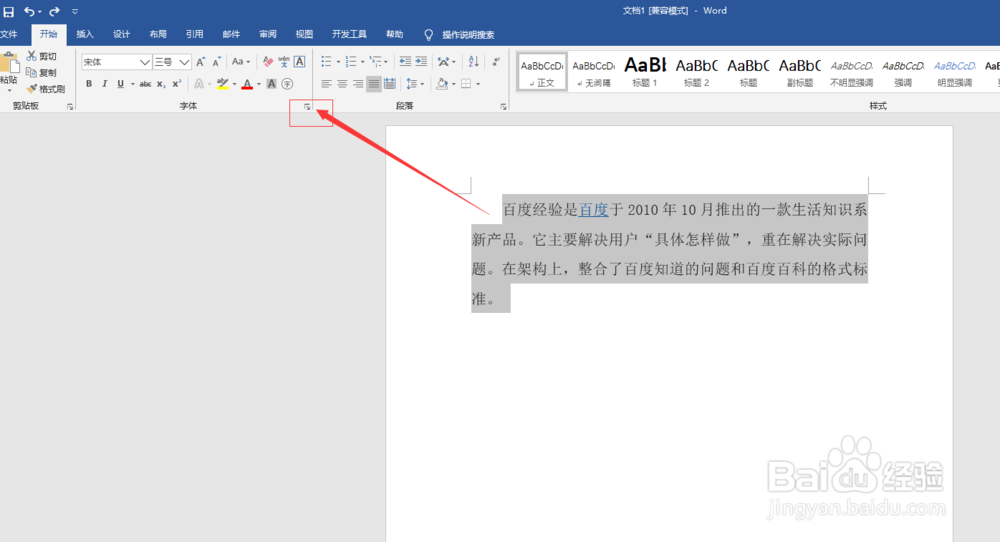Switch to the 设计 ribbon tab
This screenshot has width=1000, height=542.
[121, 34]
